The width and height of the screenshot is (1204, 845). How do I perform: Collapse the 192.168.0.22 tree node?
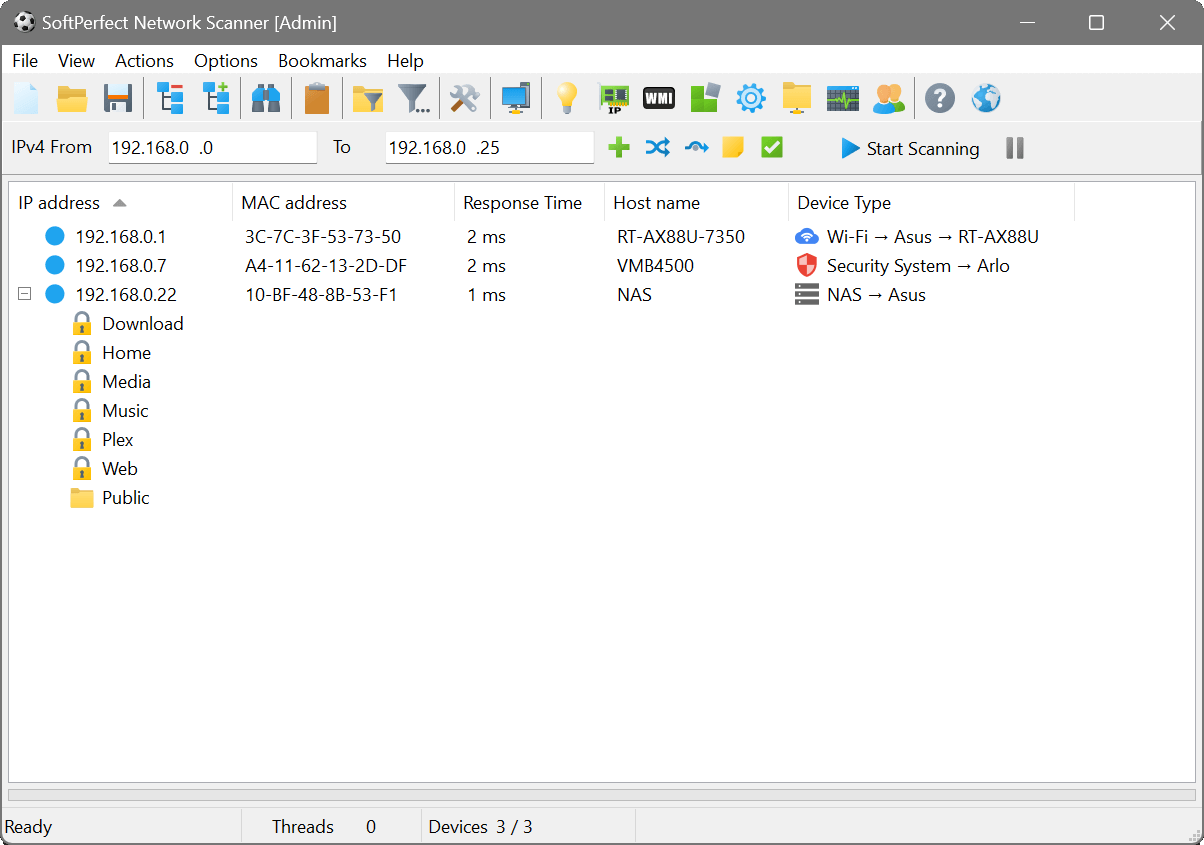click(x=24, y=294)
